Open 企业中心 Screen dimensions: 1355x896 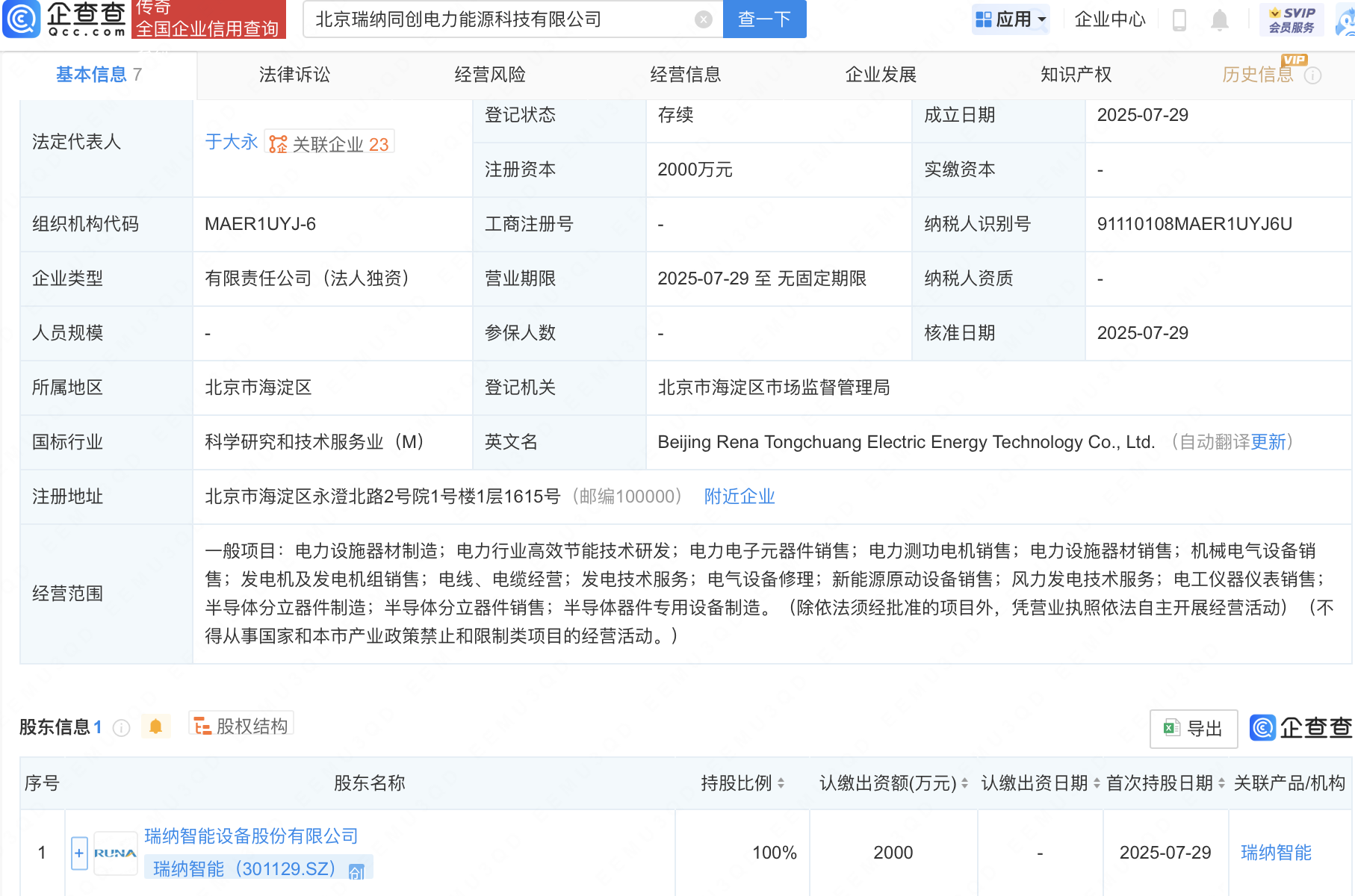point(1109,19)
